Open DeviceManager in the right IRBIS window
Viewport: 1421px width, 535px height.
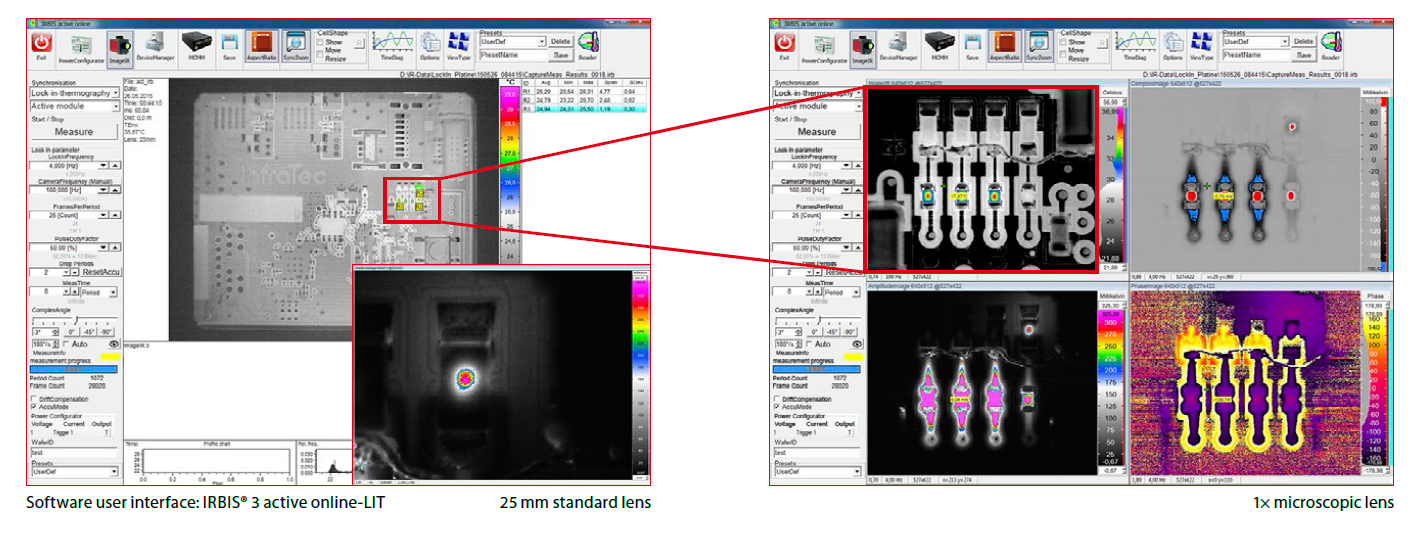(900, 46)
